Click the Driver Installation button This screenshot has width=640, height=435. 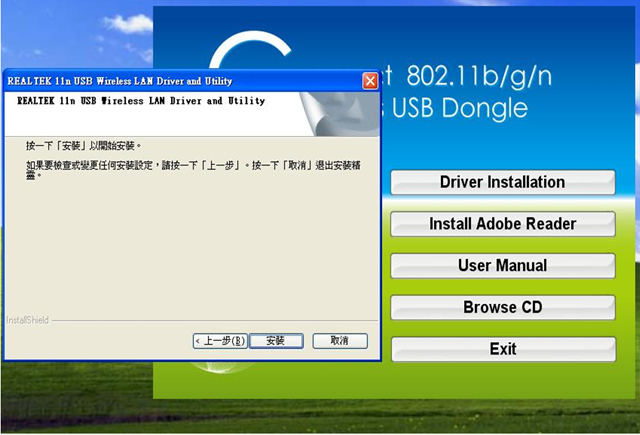[502, 182]
